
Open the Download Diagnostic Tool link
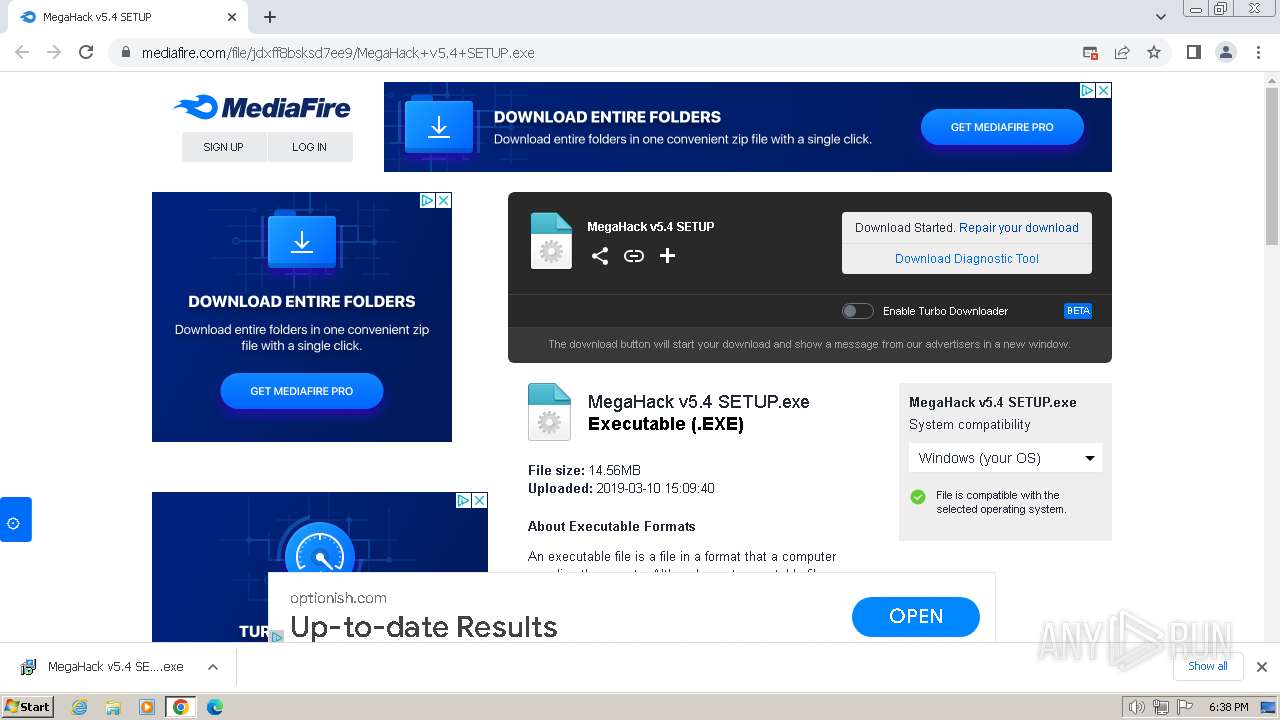click(967, 258)
